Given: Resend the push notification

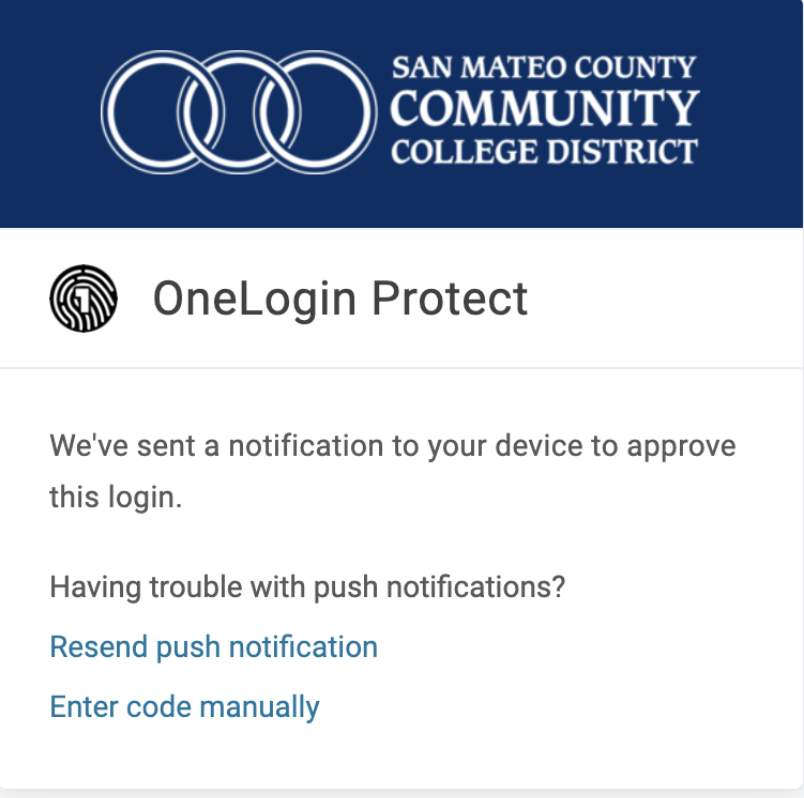Looking at the screenshot, I should coord(213,647).
